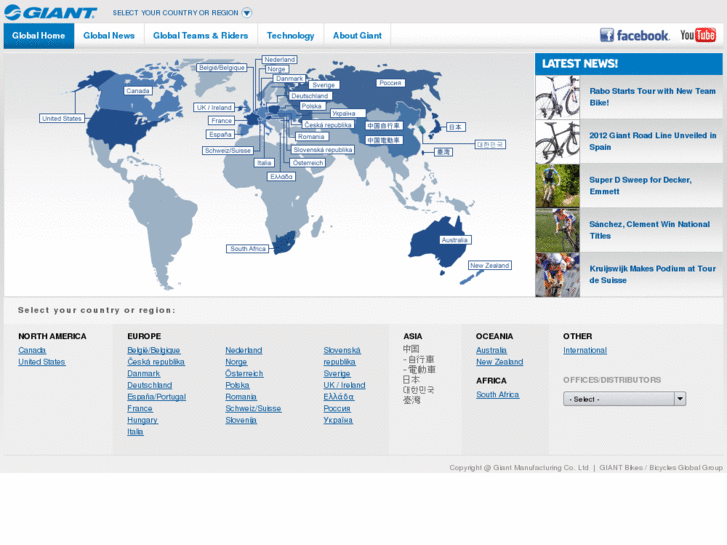The height and width of the screenshot is (545, 727).
Task: Select 日本 in the Asia list
Action: (x=411, y=379)
